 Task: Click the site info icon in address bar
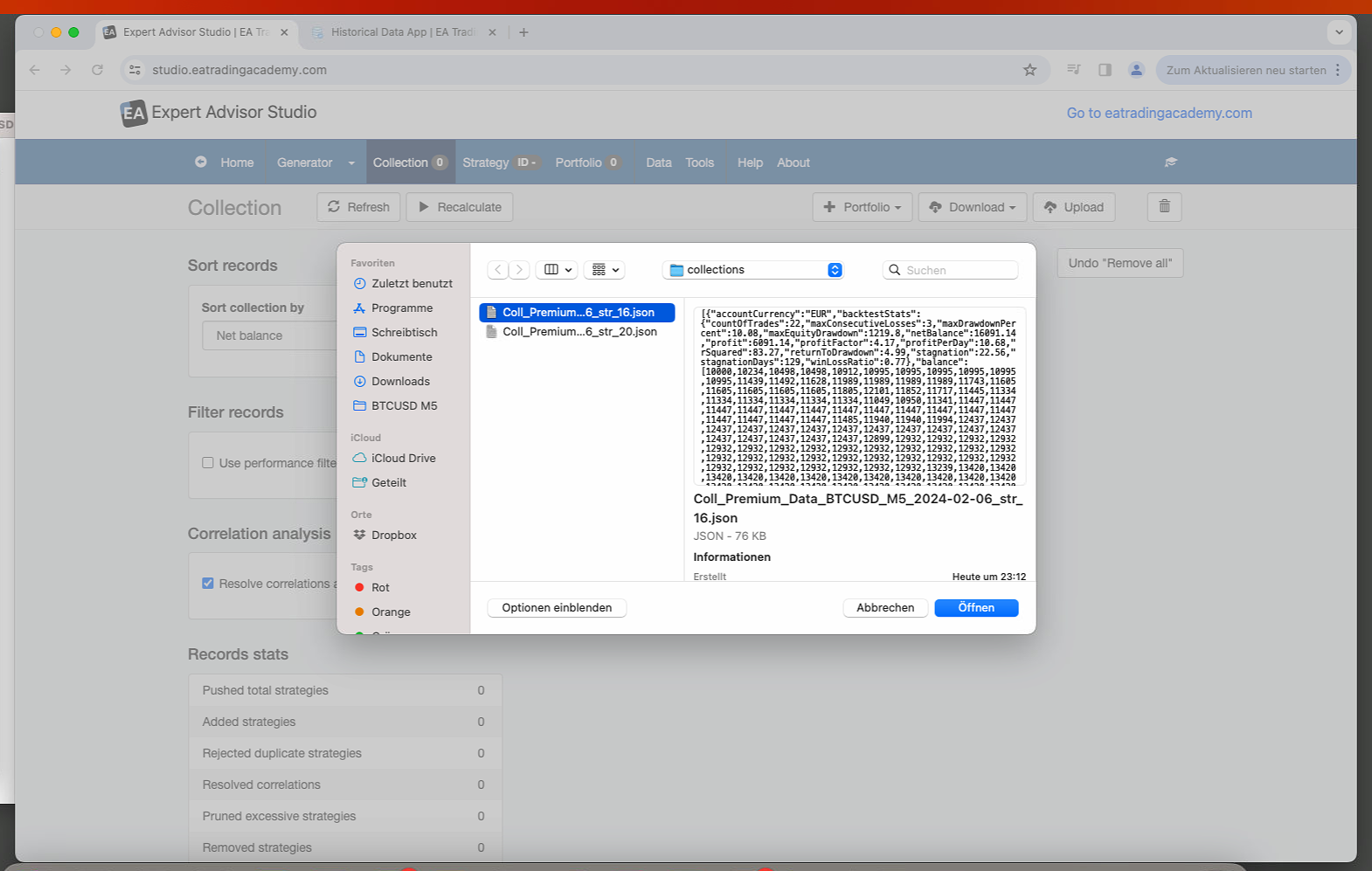tap(135, 70)
